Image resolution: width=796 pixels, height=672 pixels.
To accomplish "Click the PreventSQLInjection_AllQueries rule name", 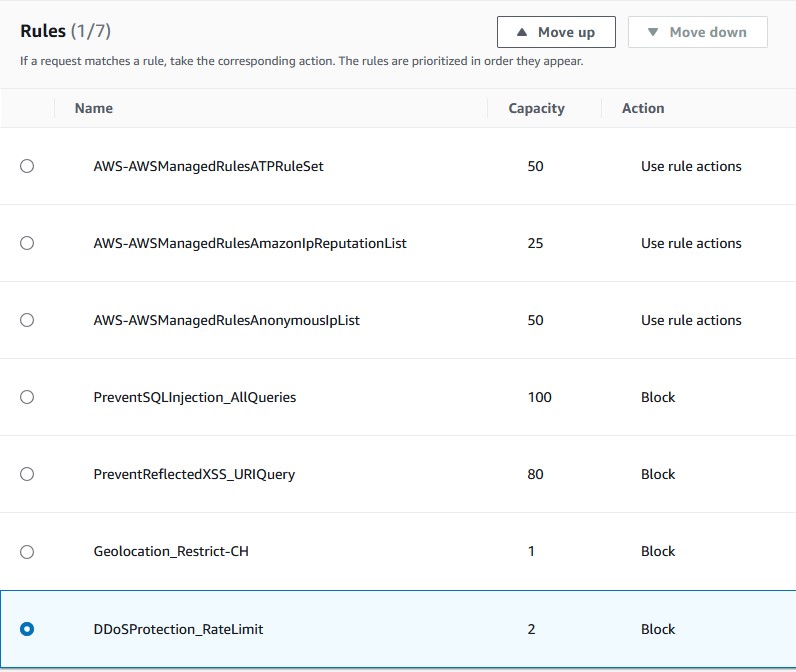I will coord(194,397).
